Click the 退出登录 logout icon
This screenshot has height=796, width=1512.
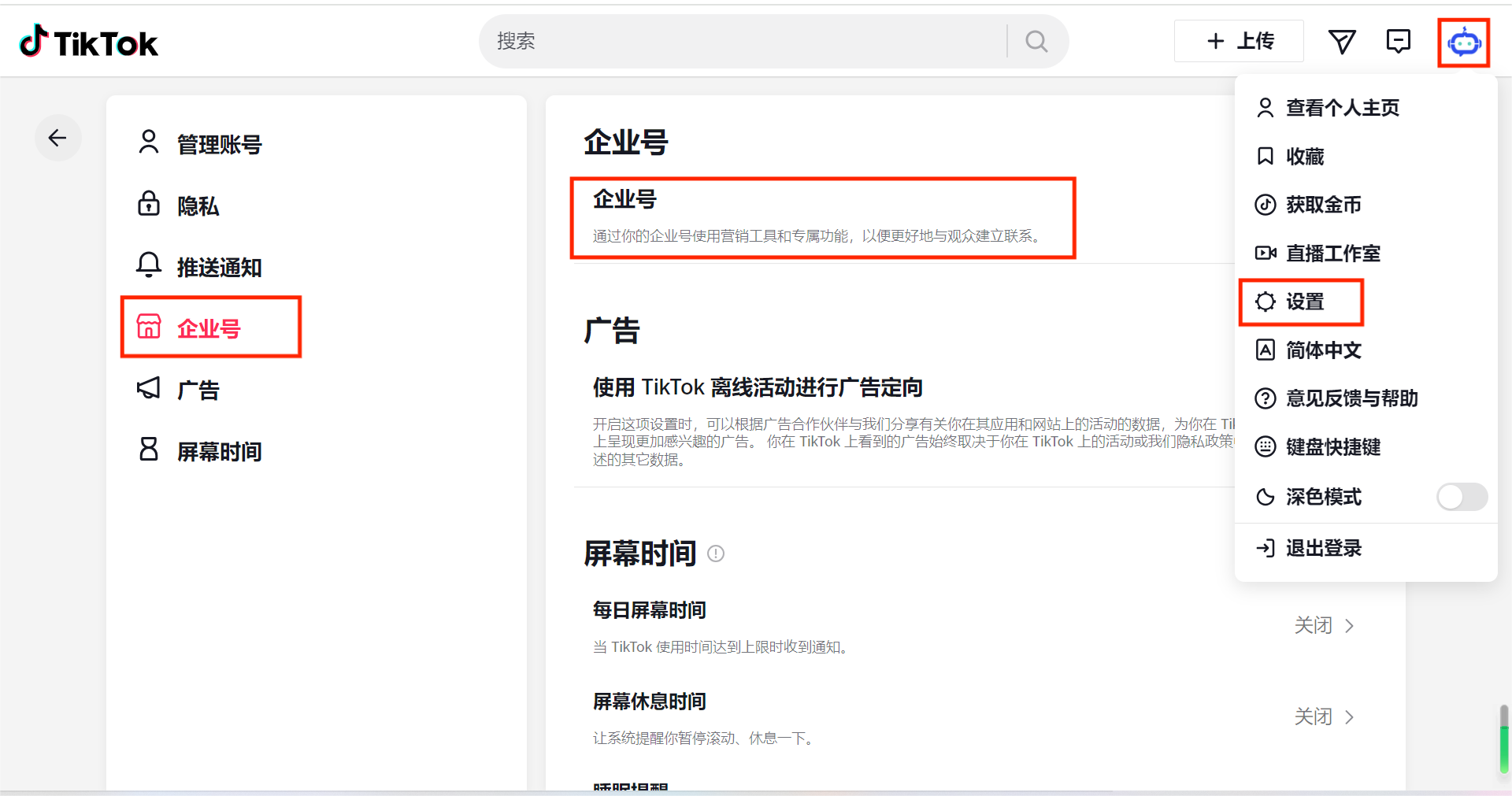point(1265,548)
